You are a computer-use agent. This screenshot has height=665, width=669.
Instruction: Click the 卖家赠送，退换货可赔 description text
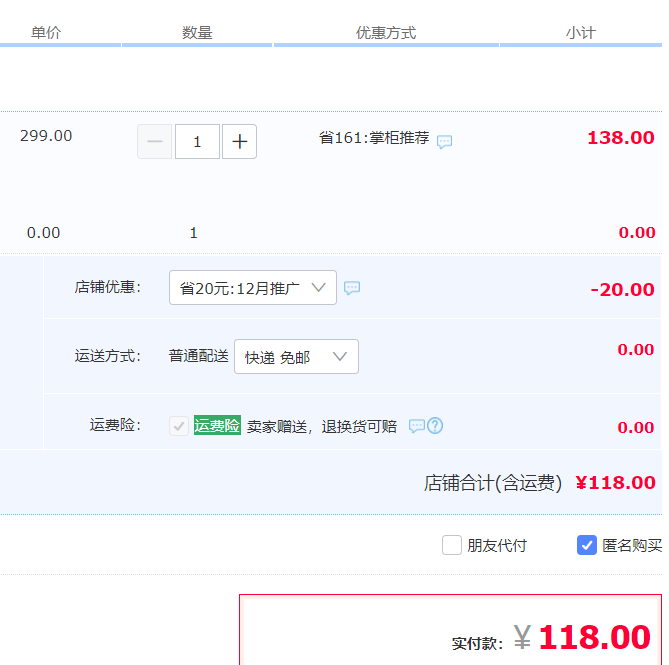322,426
